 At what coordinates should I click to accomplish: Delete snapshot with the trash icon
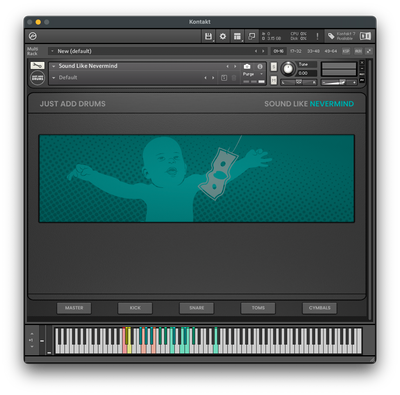[234, 78]
